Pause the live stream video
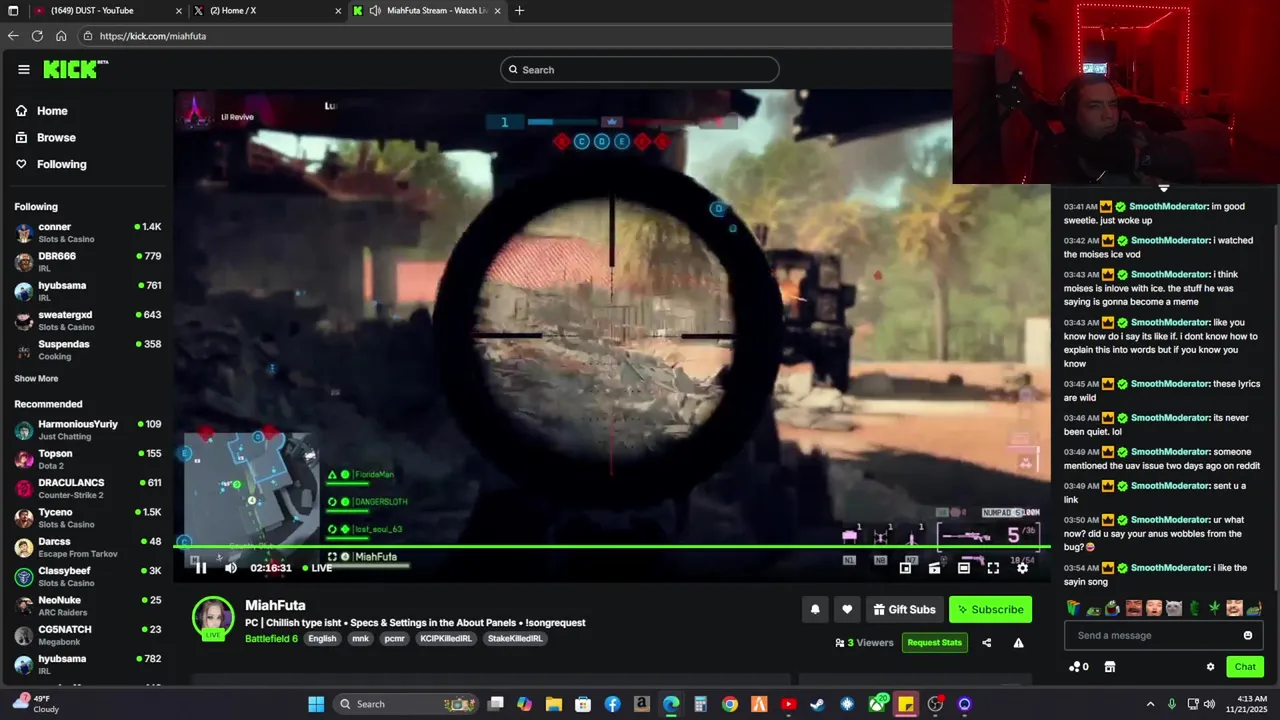Screen dimensions: 1280x720 tap(200, 568)
